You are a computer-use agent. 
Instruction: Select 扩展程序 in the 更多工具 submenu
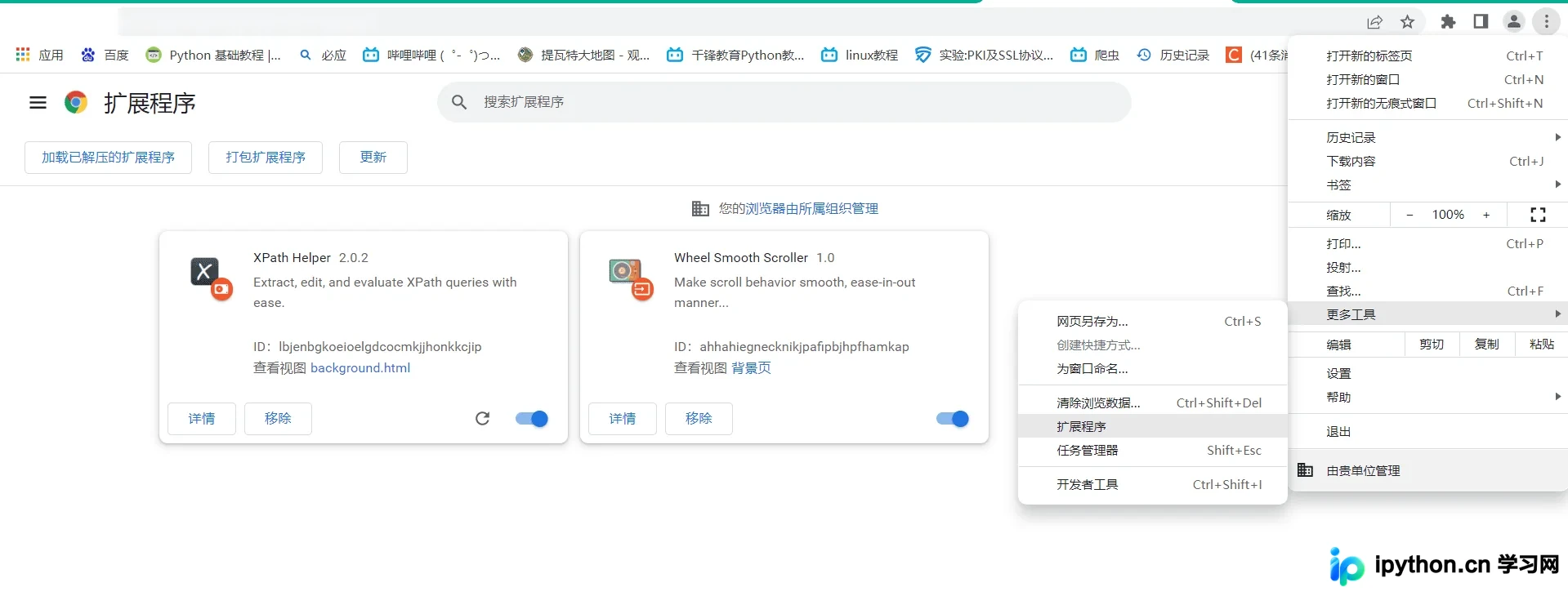(1153, 426)
